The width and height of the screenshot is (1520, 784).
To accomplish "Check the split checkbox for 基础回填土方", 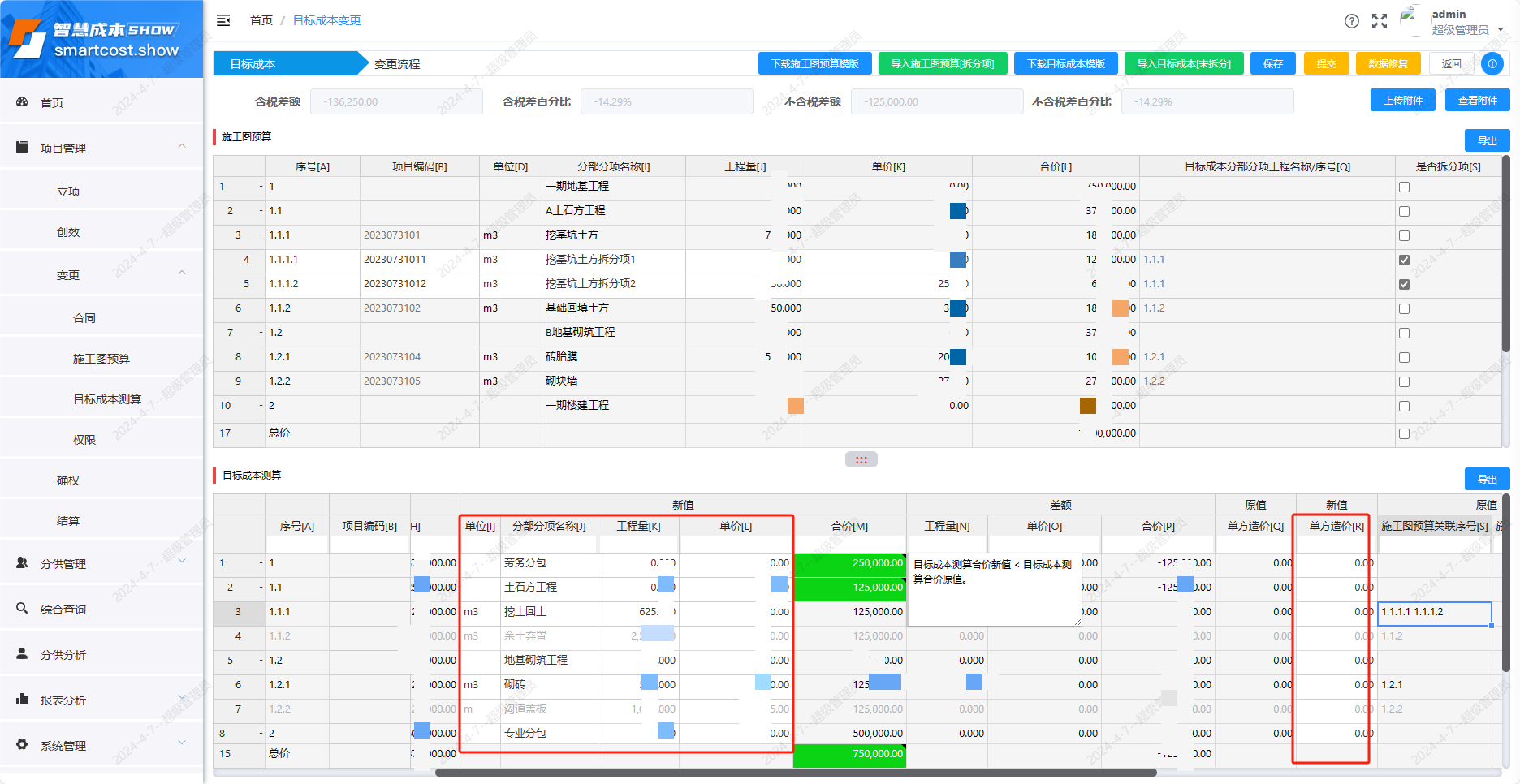I will [x=1404, y=308].
